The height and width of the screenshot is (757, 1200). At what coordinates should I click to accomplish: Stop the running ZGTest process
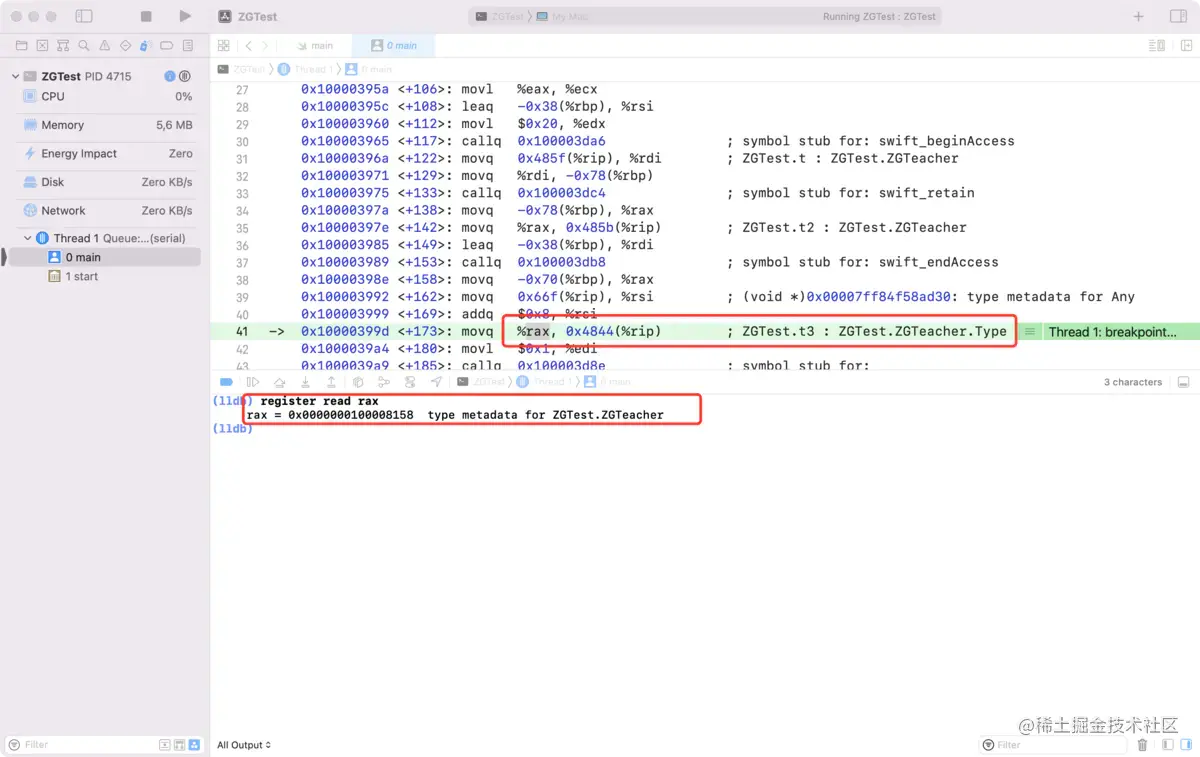[x=146, y=17]
